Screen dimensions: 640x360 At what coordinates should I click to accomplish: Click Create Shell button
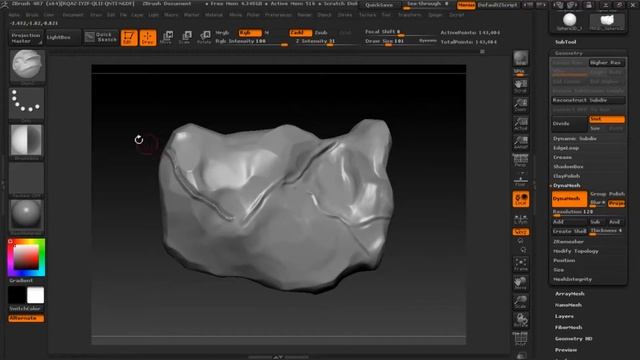(569, 231)
